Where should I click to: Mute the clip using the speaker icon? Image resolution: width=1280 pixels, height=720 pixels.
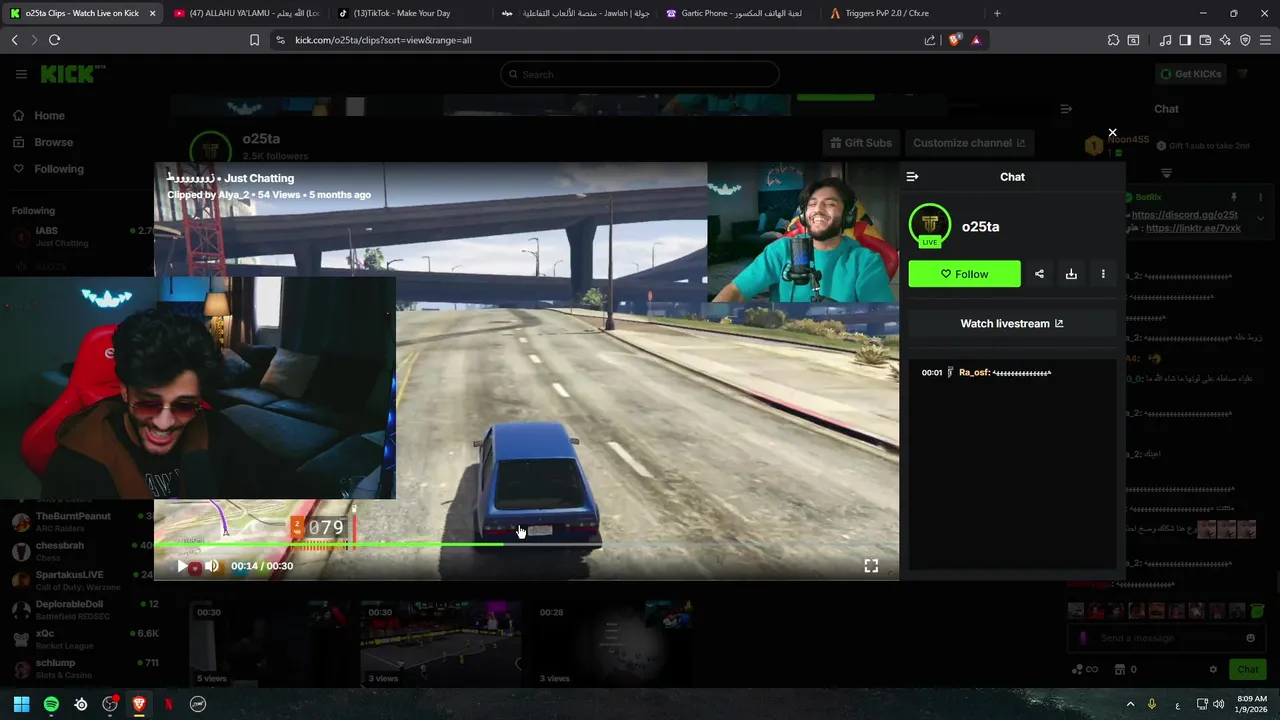(211, 566)
